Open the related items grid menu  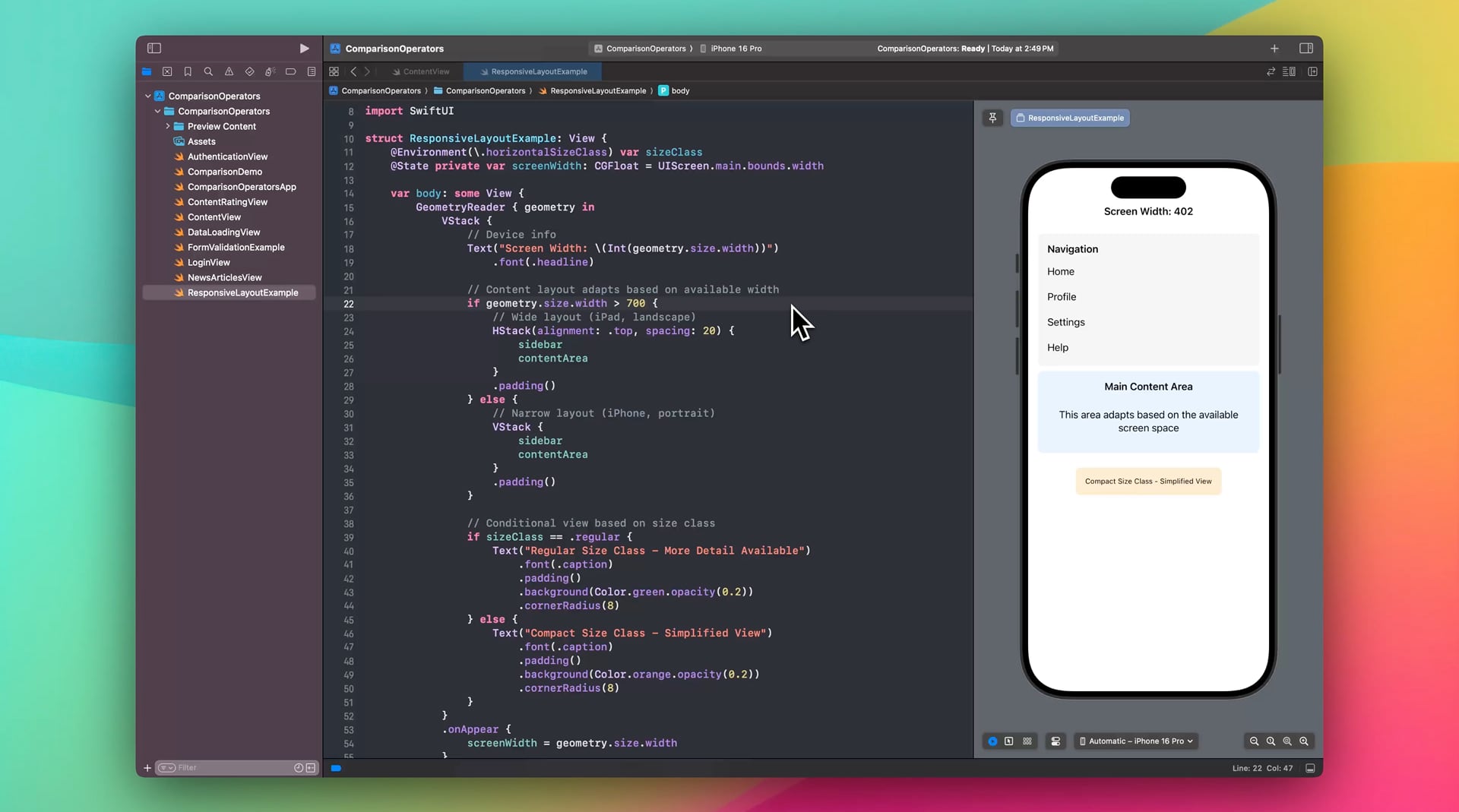point(334,71)
